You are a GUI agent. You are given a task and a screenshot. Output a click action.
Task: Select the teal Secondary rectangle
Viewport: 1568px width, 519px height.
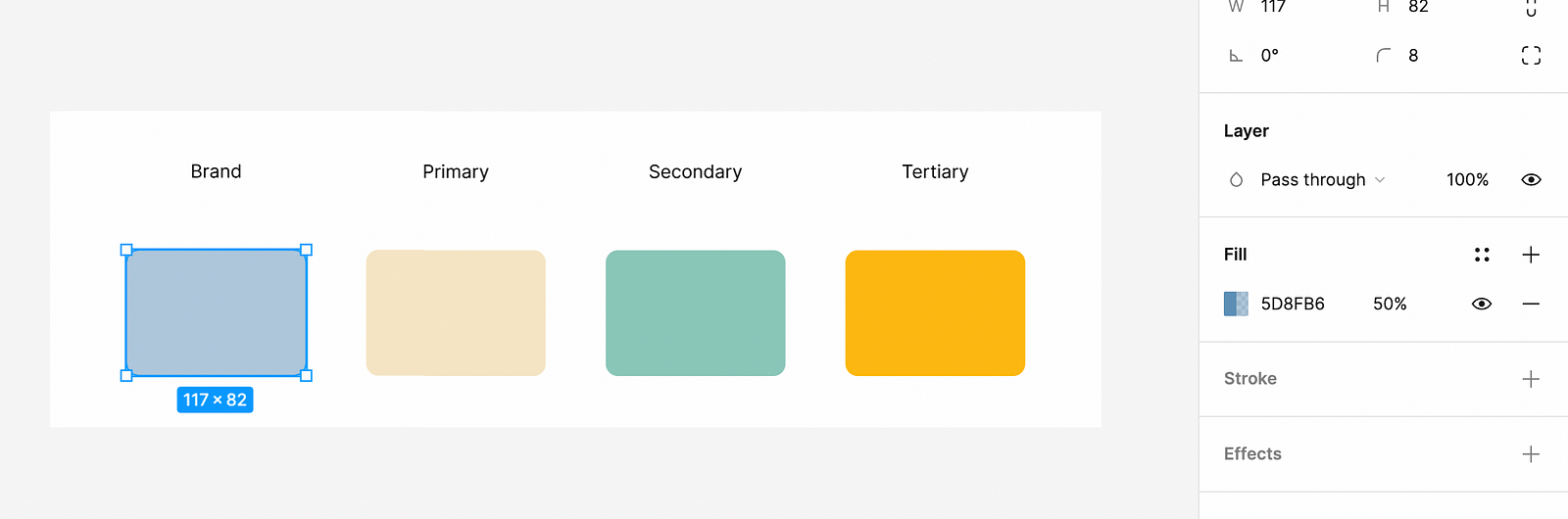(x=695, y=313)
